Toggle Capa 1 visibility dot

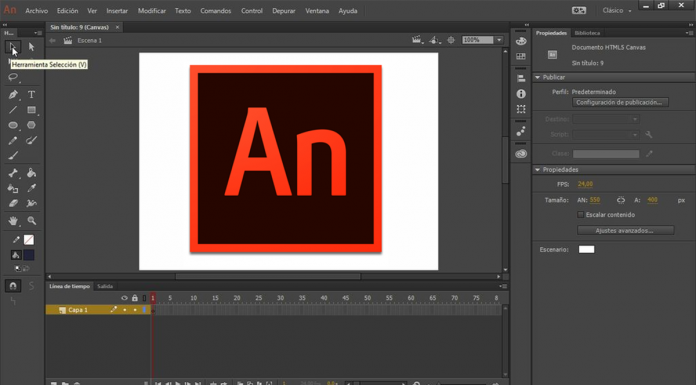click(x=125, y=310)
